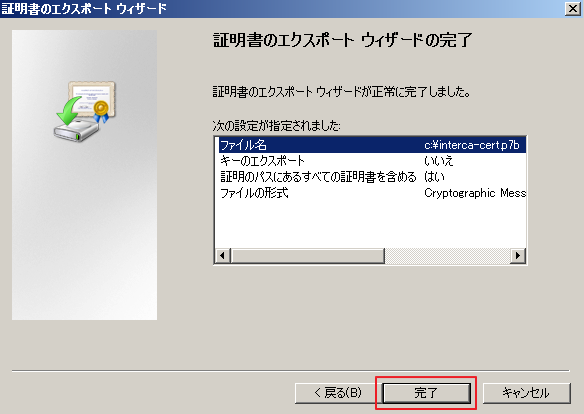This screenshot has width=584, height=414.
Task: Click the certificate export wizard icon
Action: (x=85, y=111)
